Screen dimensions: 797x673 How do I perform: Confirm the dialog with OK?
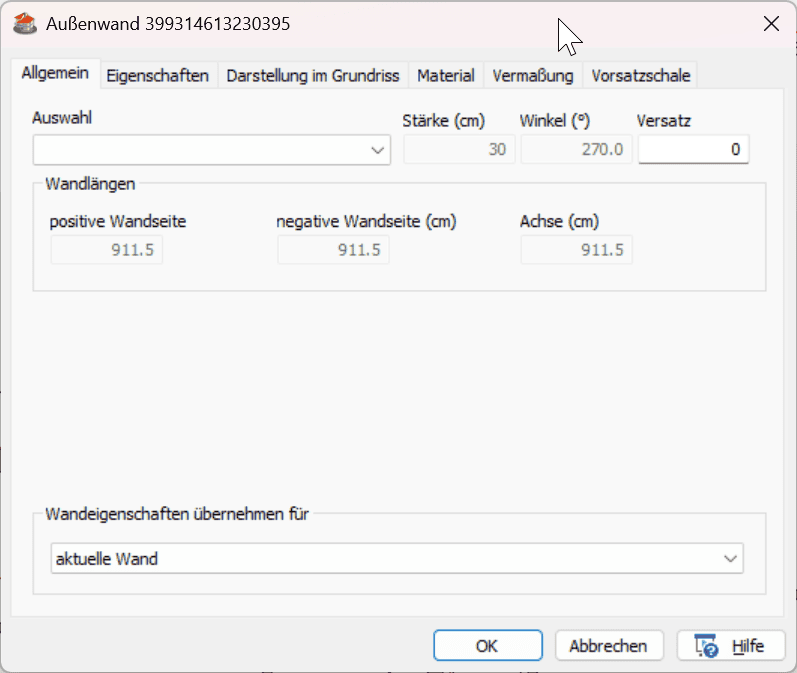488,646
